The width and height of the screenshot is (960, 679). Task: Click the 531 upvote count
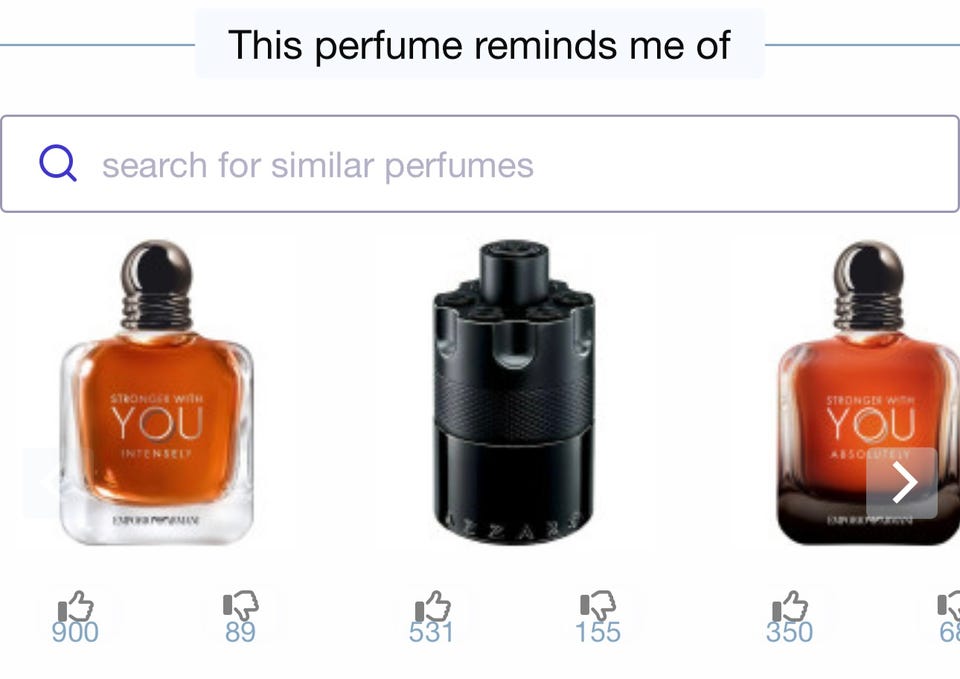432,632
